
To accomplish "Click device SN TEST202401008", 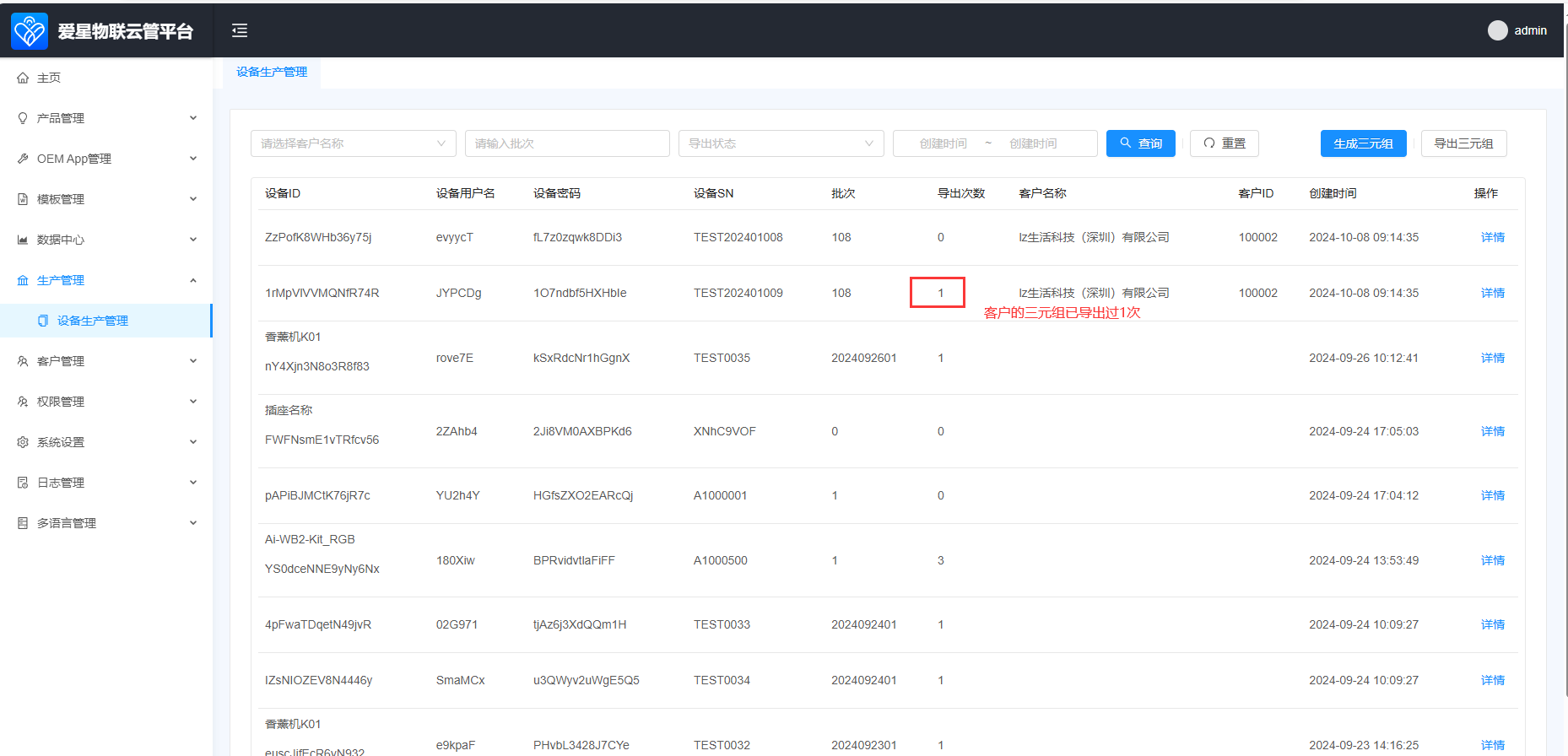I will click(738, 237).
